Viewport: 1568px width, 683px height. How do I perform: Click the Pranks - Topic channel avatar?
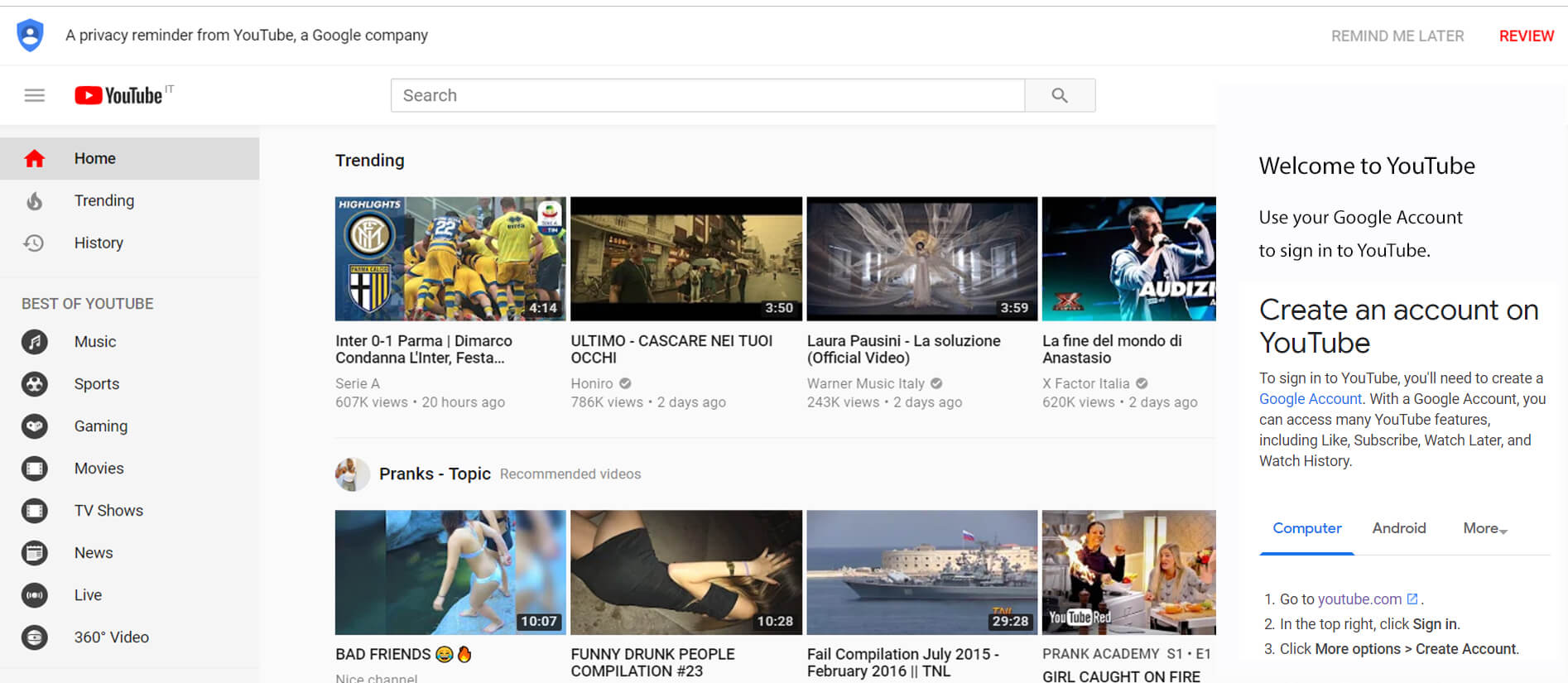coord(352,474)
